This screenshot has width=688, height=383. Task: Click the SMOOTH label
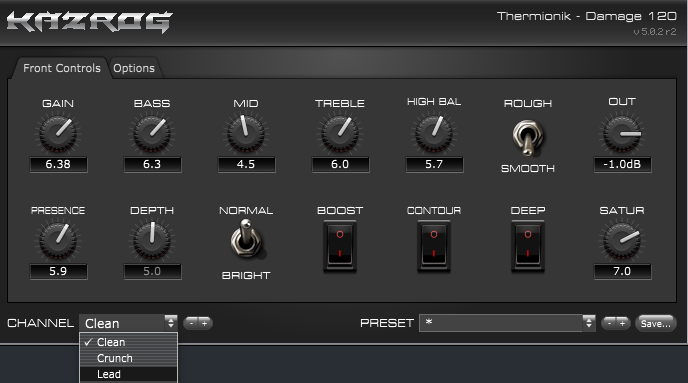click(527, 168)
